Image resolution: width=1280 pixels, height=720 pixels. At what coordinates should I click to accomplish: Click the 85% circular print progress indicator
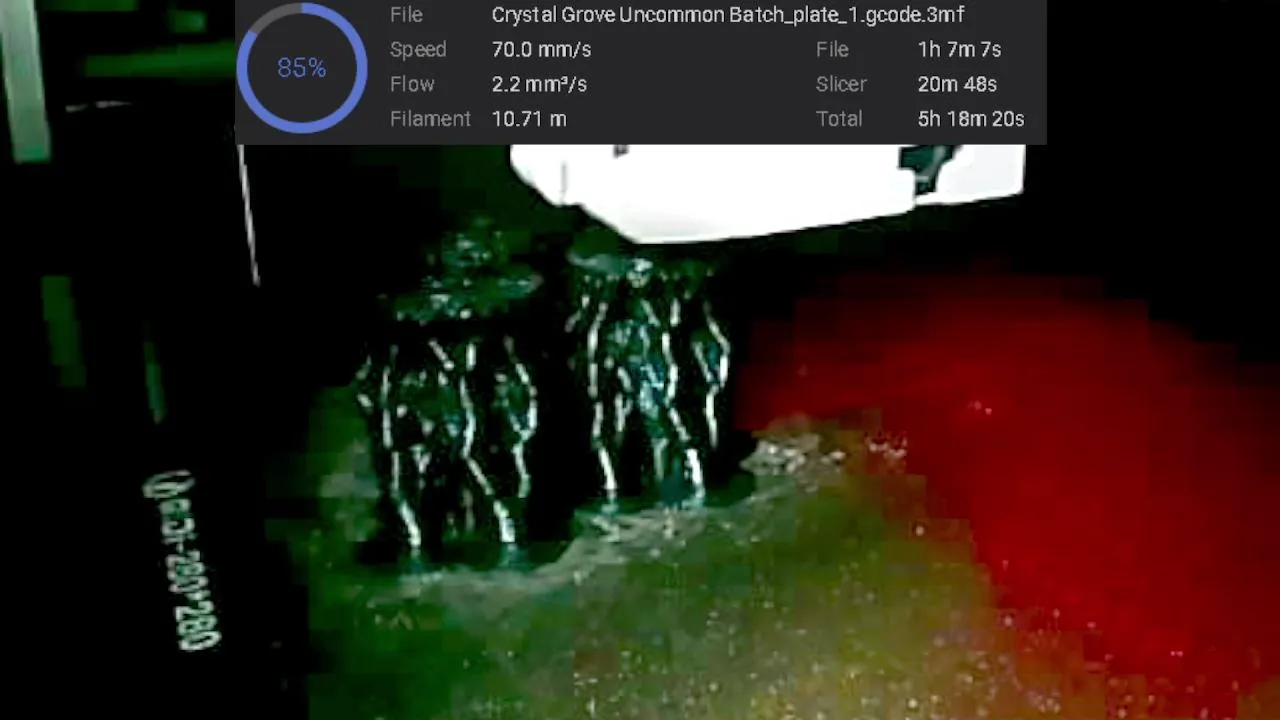point(302,68)
